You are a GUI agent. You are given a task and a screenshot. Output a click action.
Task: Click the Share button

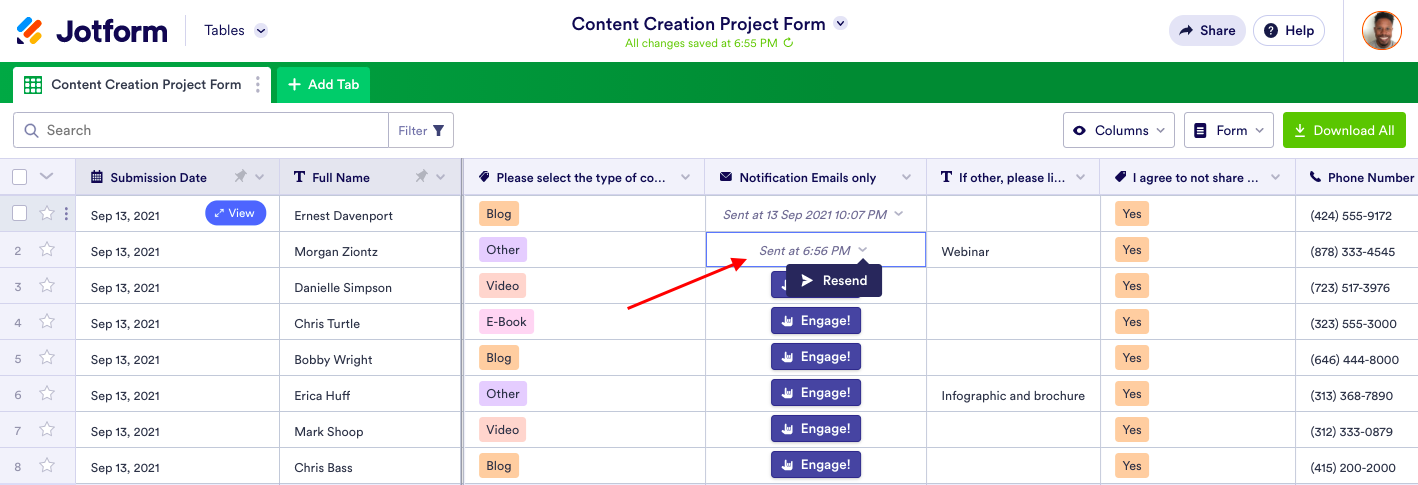point(1207,31)
